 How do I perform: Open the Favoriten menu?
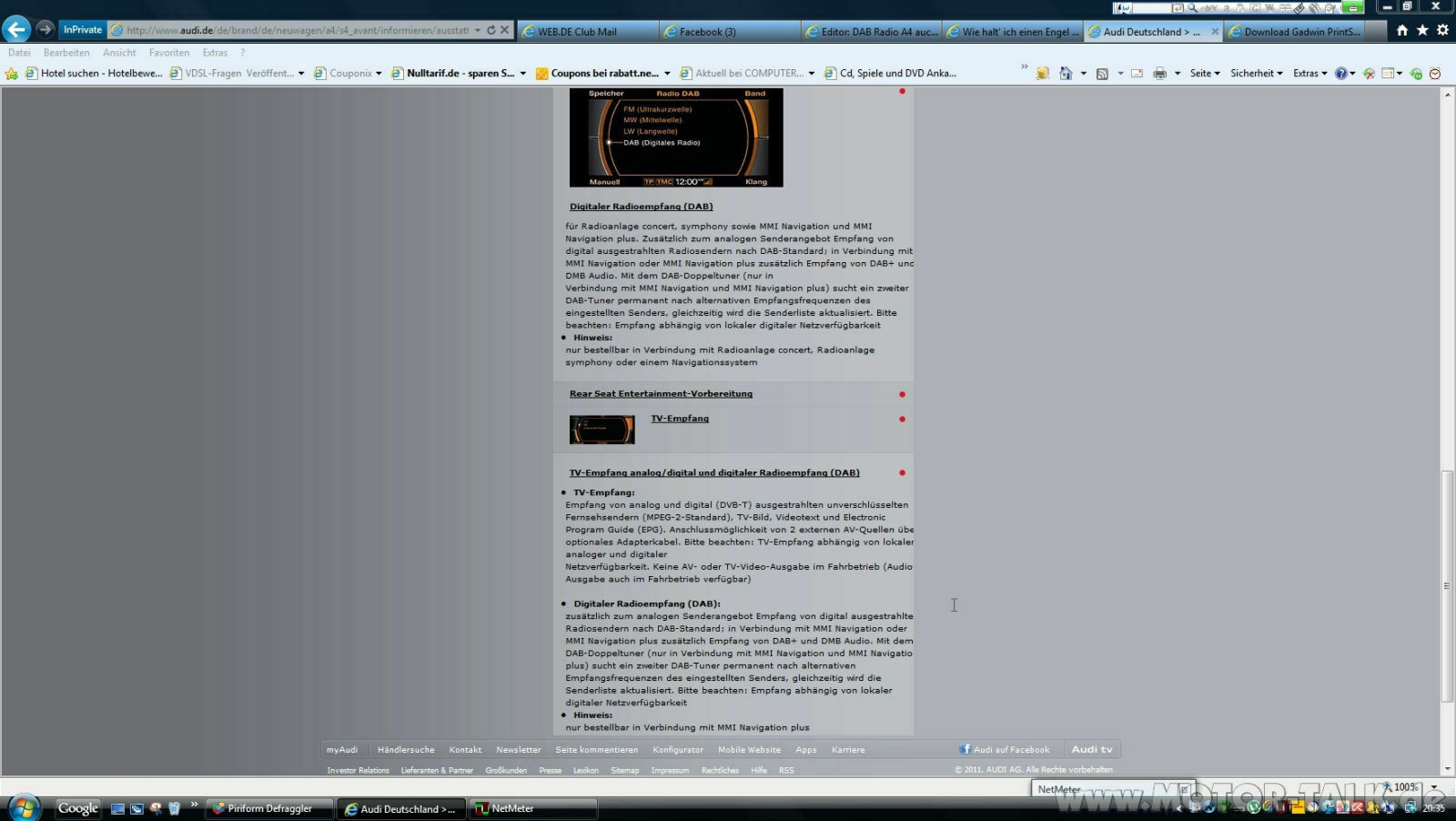tap(169, 53)
